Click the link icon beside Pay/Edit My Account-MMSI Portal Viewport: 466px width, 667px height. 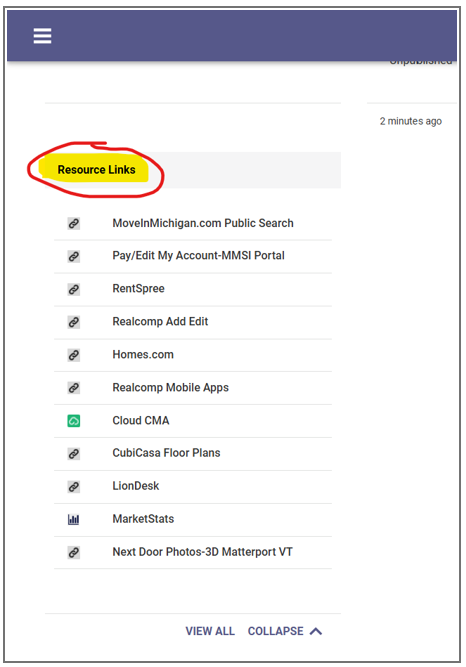(x=74, y=256)
